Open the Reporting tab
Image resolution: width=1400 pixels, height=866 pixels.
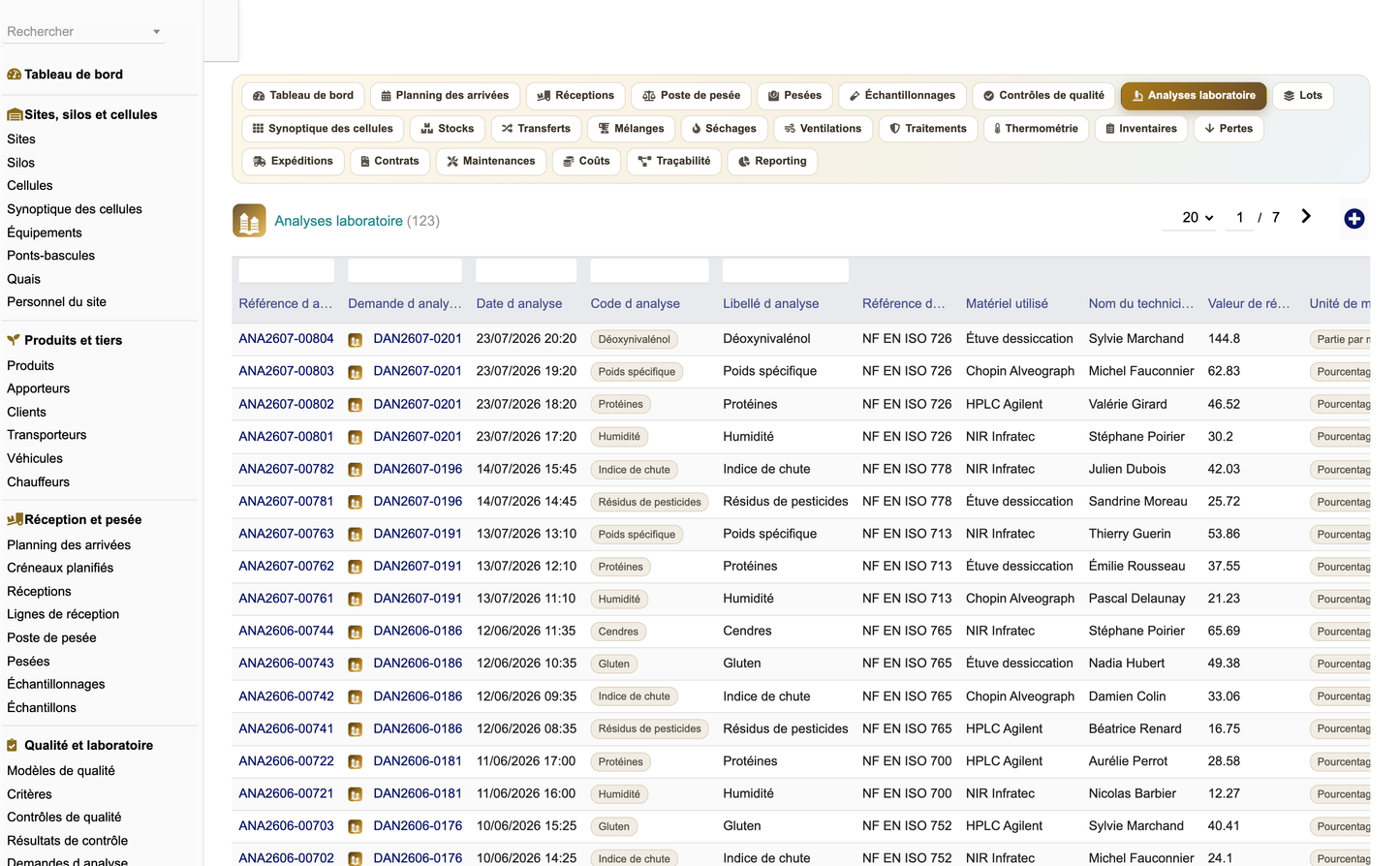tap(772, 162)
